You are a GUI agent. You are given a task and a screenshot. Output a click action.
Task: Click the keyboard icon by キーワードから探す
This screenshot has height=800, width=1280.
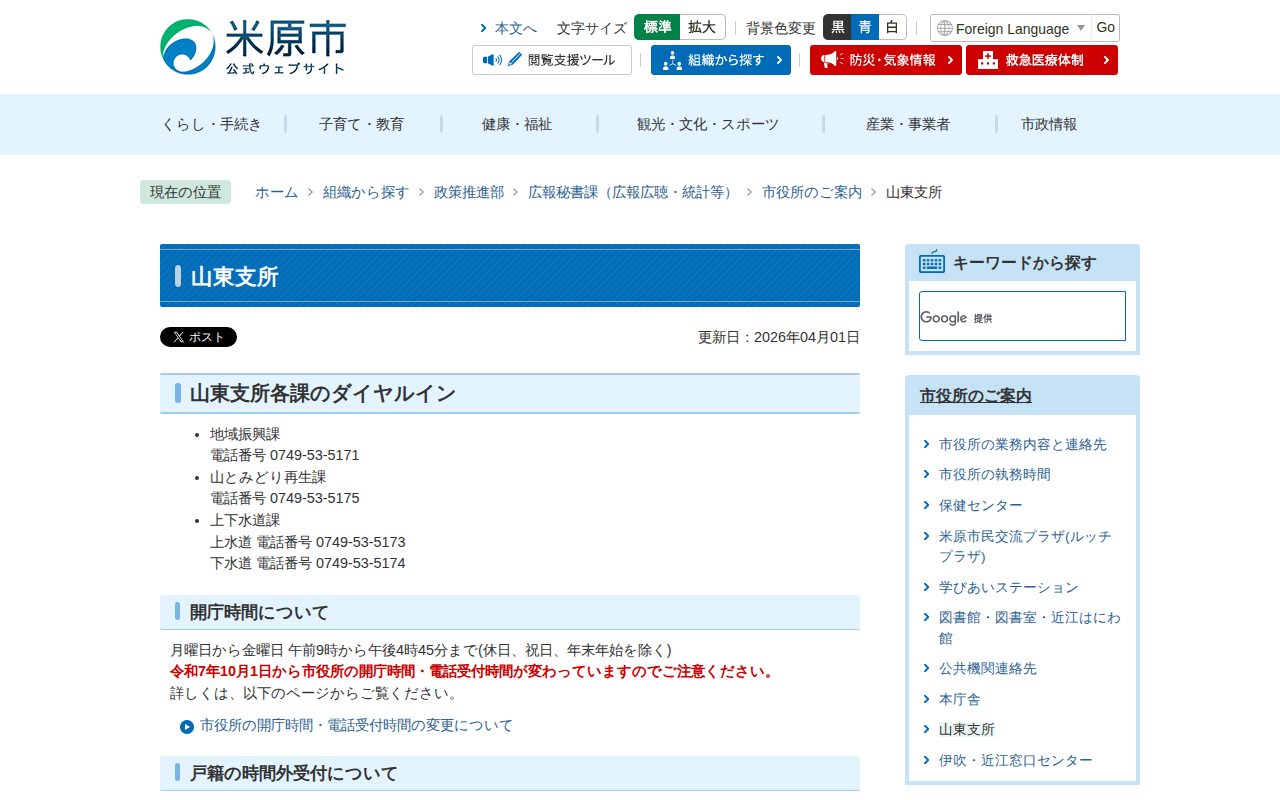point(932,262)
